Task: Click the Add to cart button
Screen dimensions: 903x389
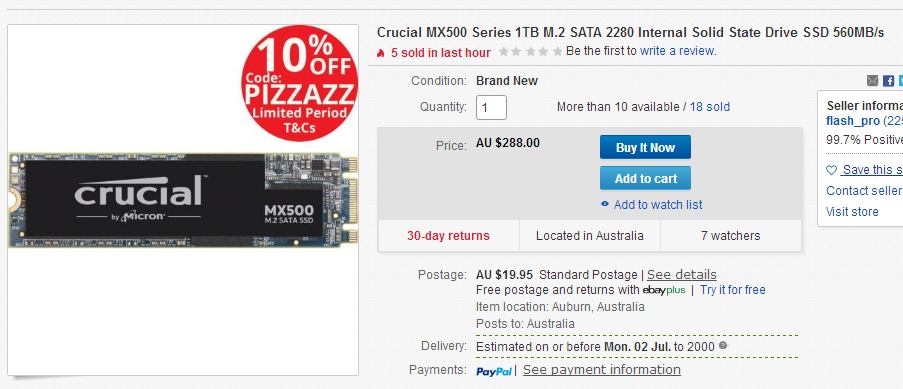Action: coord(645,179)
